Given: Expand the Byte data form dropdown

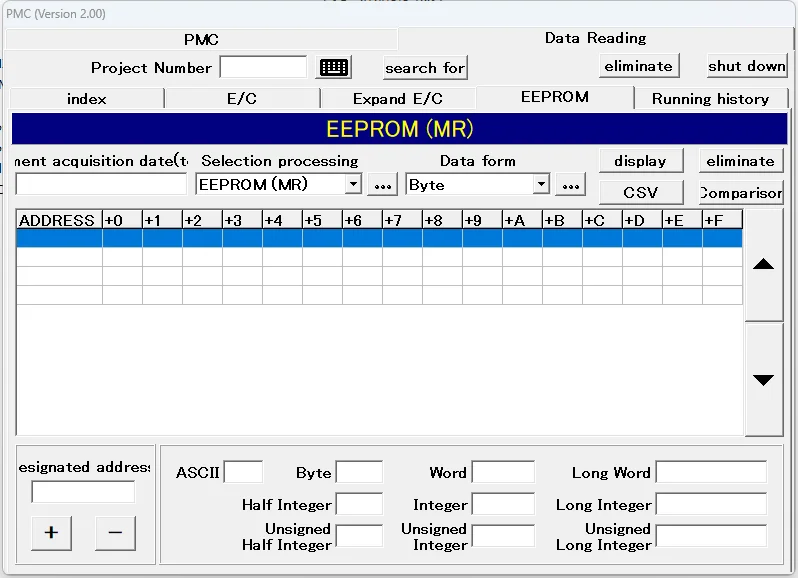Looking at the screenshot, I should point(541,184).
